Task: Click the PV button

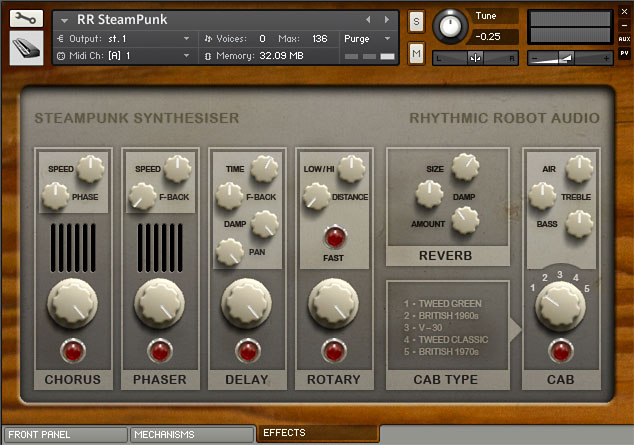Action: pyautogui.click(x=624, y=53)
